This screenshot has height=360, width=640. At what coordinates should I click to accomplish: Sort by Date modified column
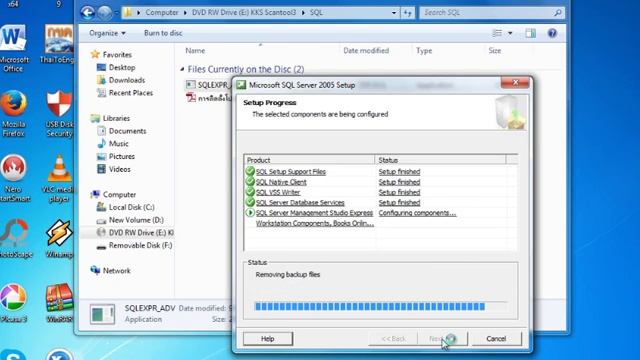(x=366, y=51)
